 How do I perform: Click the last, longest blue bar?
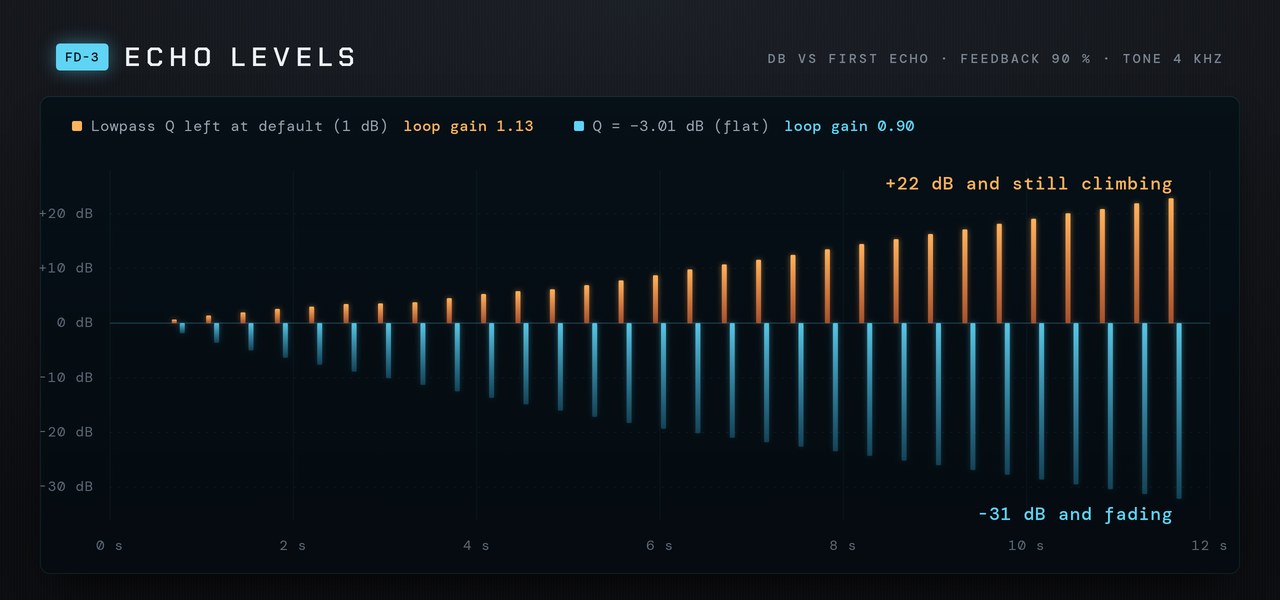[1179, 410]
